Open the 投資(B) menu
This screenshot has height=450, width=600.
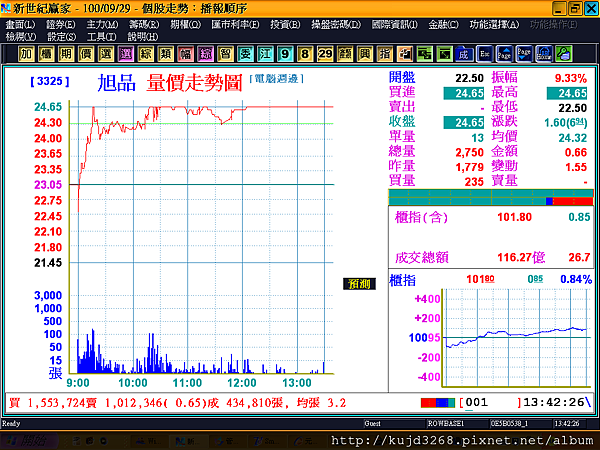pos(285,24)
